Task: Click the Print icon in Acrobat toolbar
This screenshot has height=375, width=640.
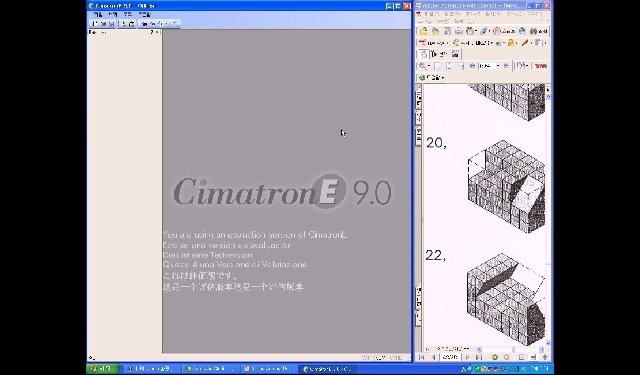Action: tap(458, 31)
